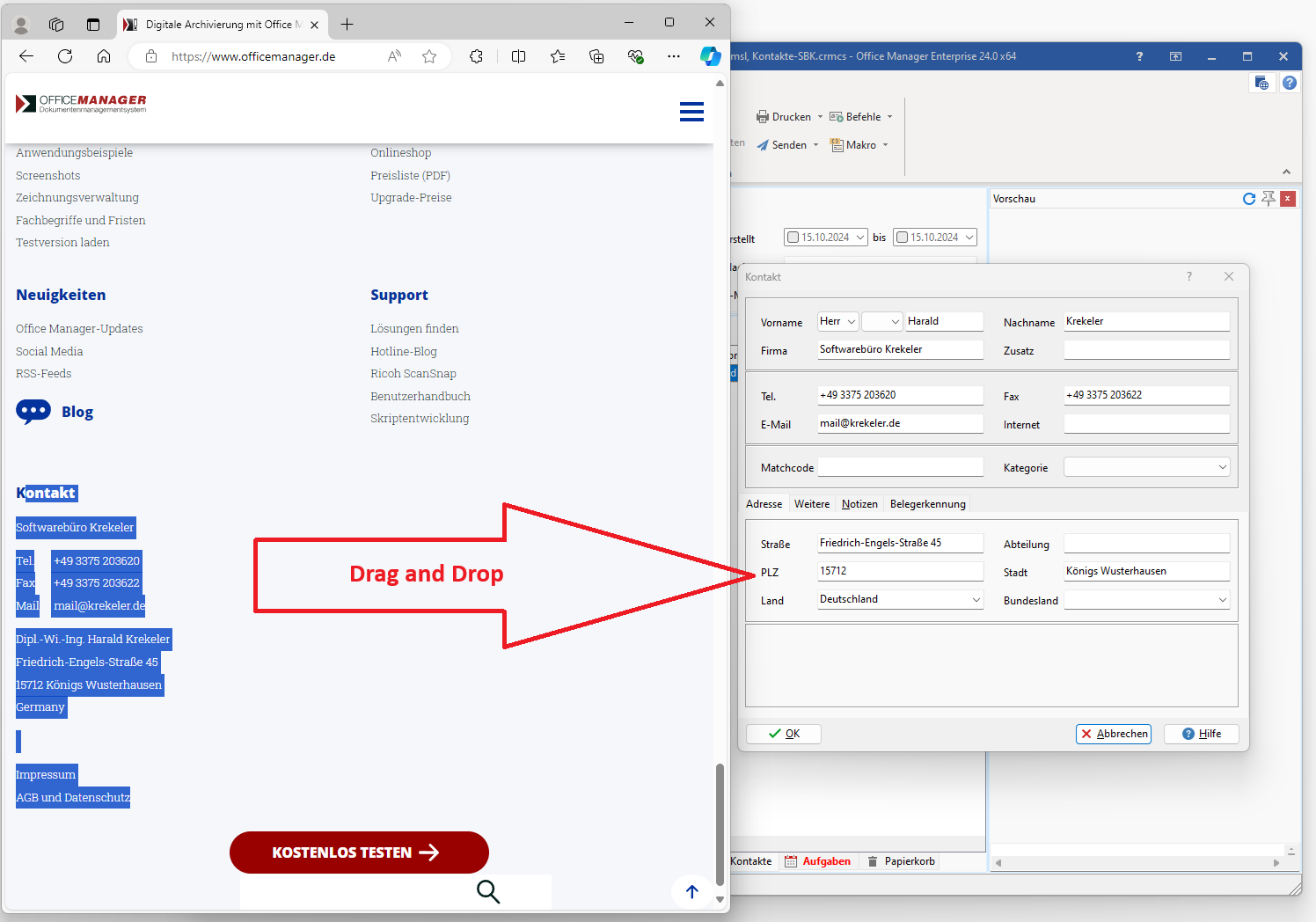Image resolution: width=1316 pixels, height=922 pixels.
Task: Click the Nachname field containing Krekeler
Action: pos(1147,321)
